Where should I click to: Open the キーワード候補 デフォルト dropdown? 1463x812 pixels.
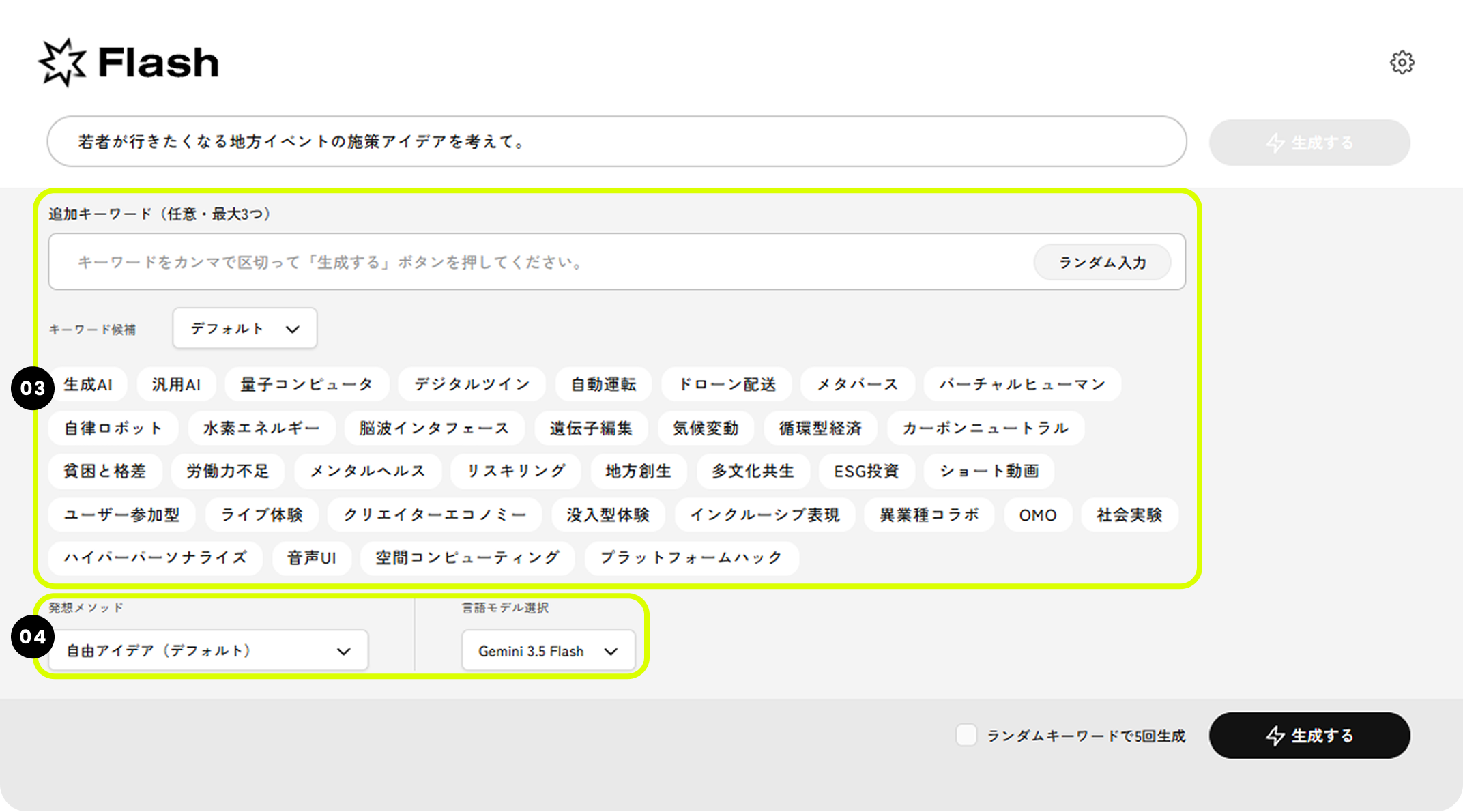(245, 329)
